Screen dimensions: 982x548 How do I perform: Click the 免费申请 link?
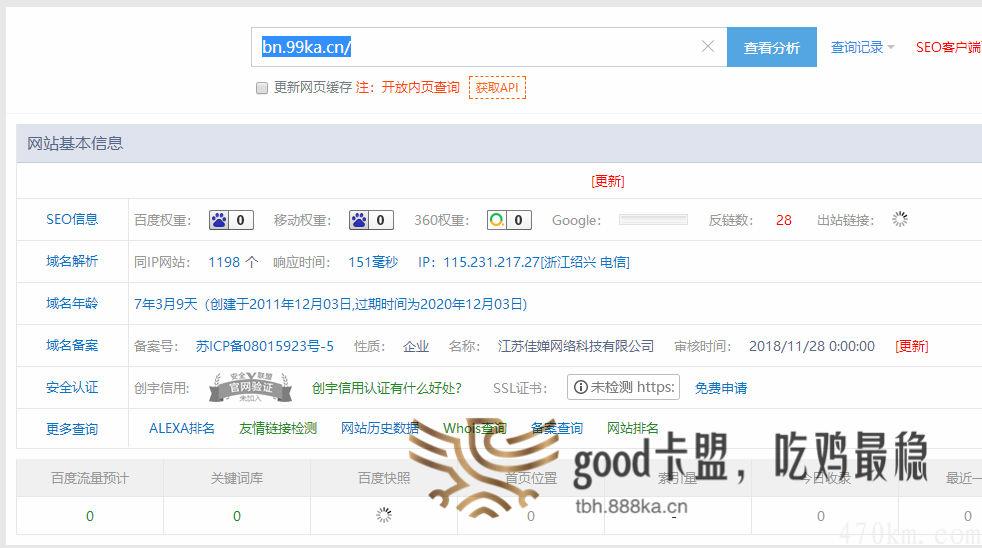(721, 388)
